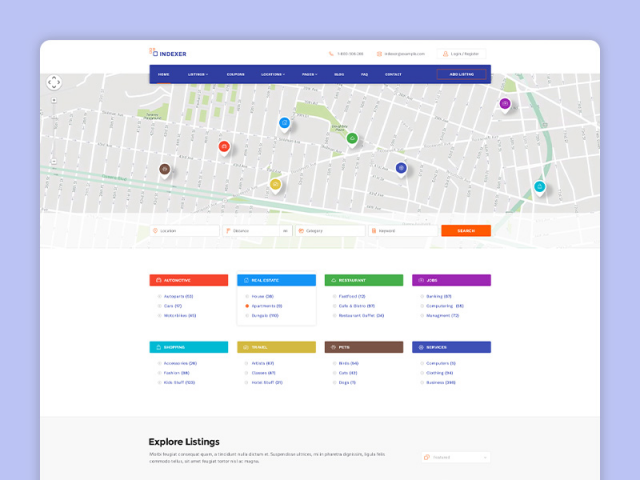
Task: Expand the Locations menu dropdown
Action: click(x=273, y=75)
